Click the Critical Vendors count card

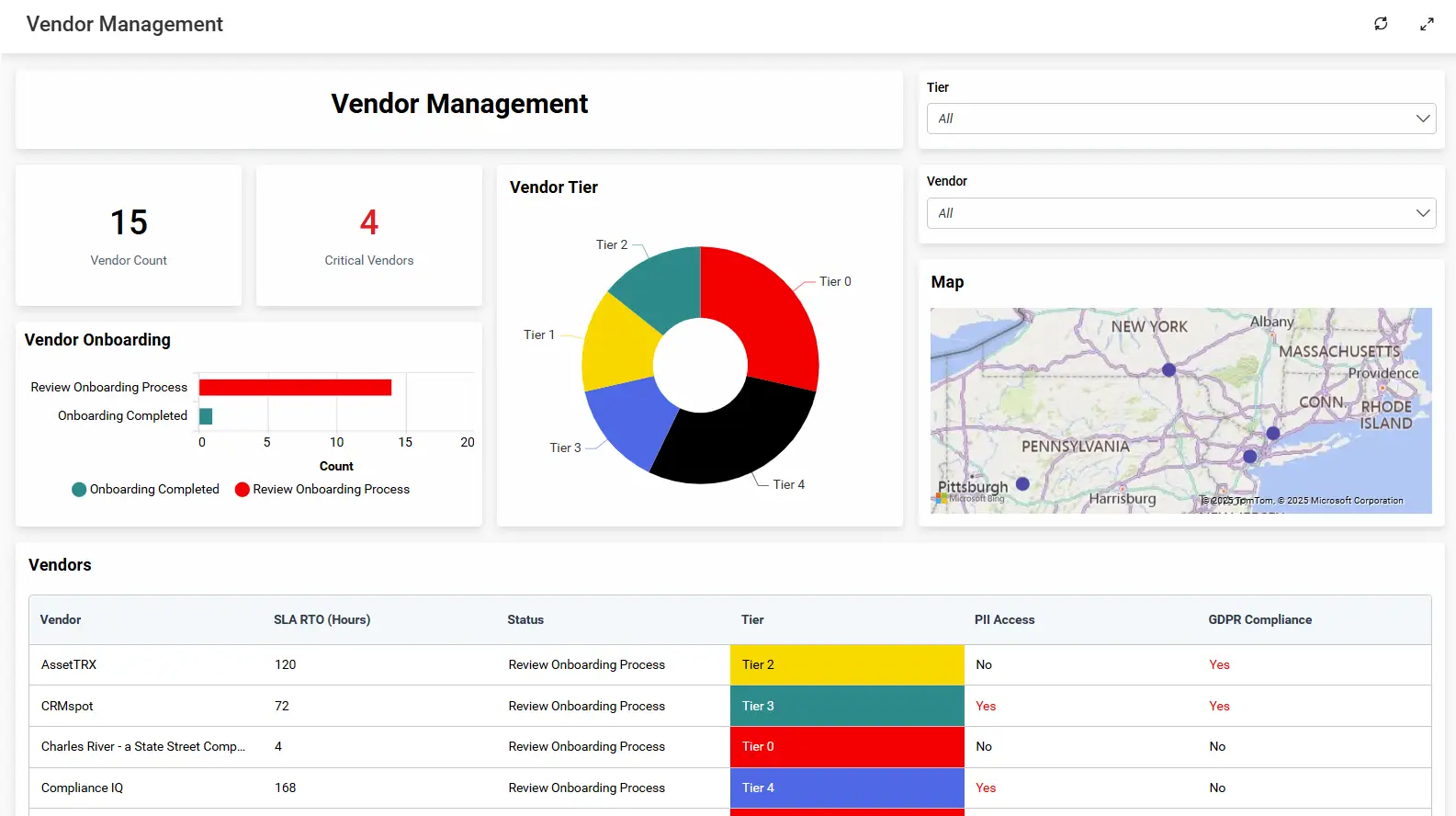click(x=368, y=235)
